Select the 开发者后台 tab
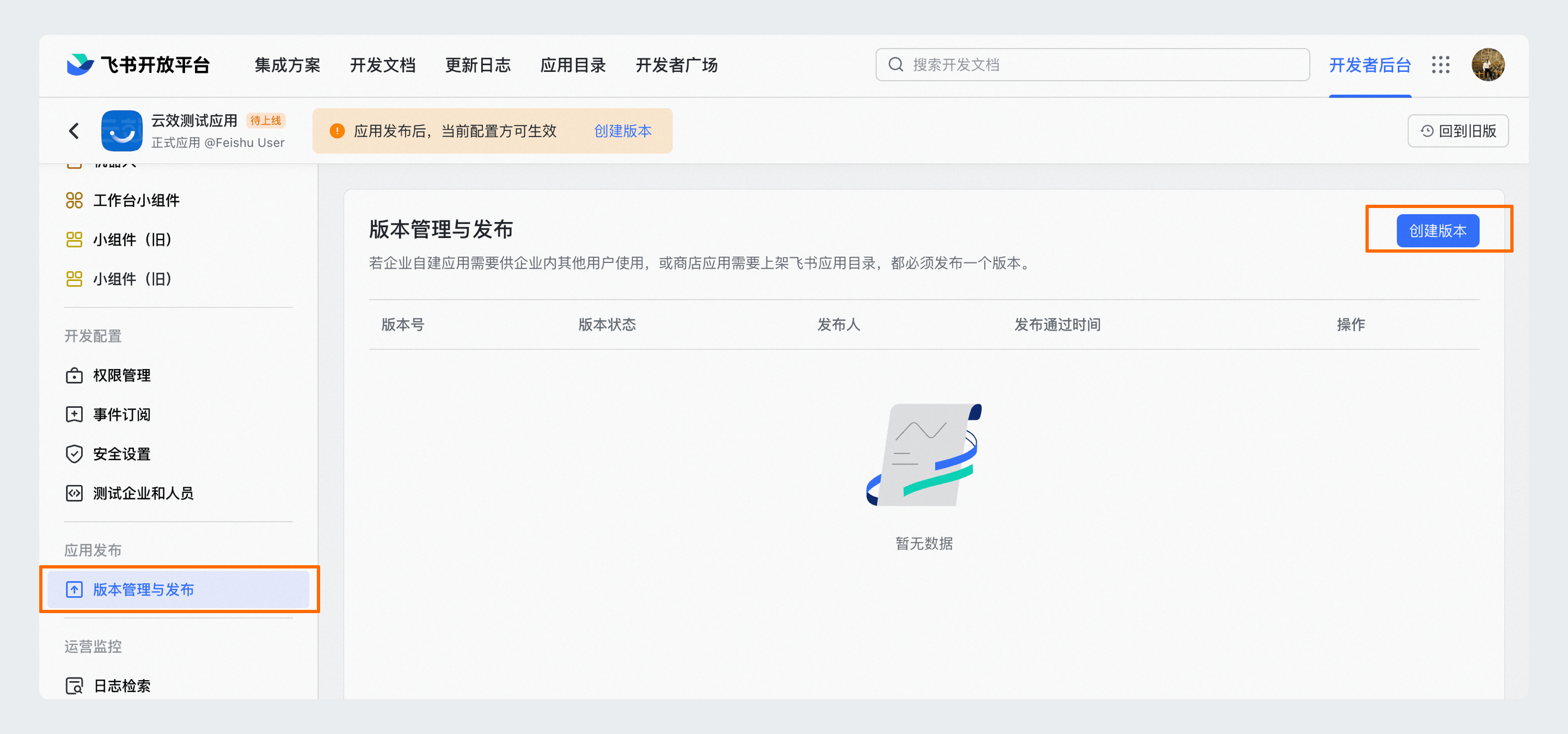The height and width of the screenshot is (734, 1568). tap(1370, 65)
